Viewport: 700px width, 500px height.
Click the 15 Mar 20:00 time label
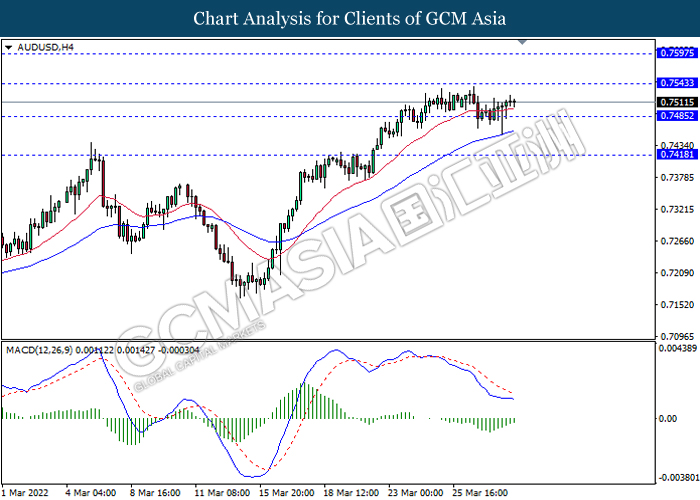pos(286,493)
